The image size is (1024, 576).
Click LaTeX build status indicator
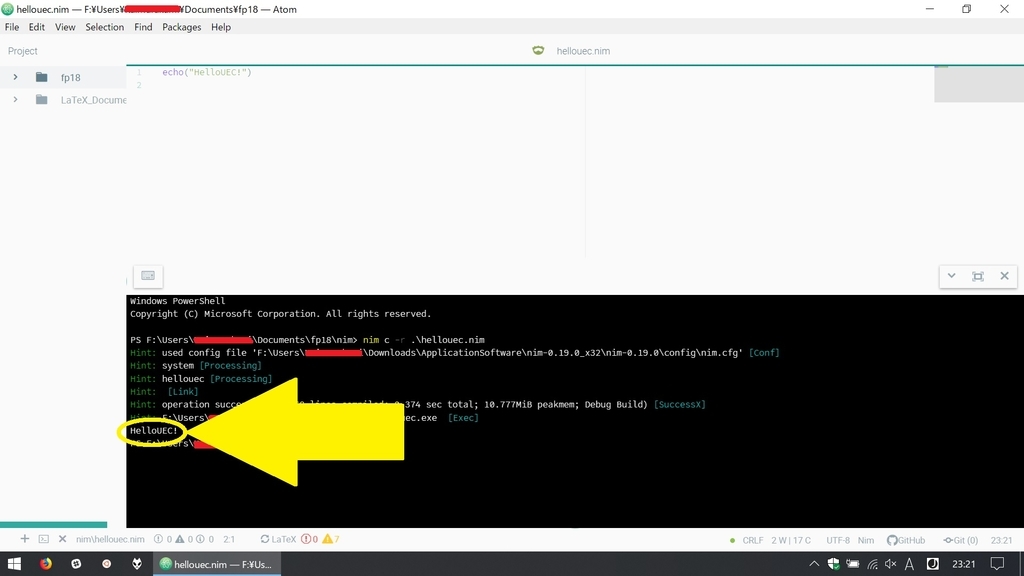278,539
